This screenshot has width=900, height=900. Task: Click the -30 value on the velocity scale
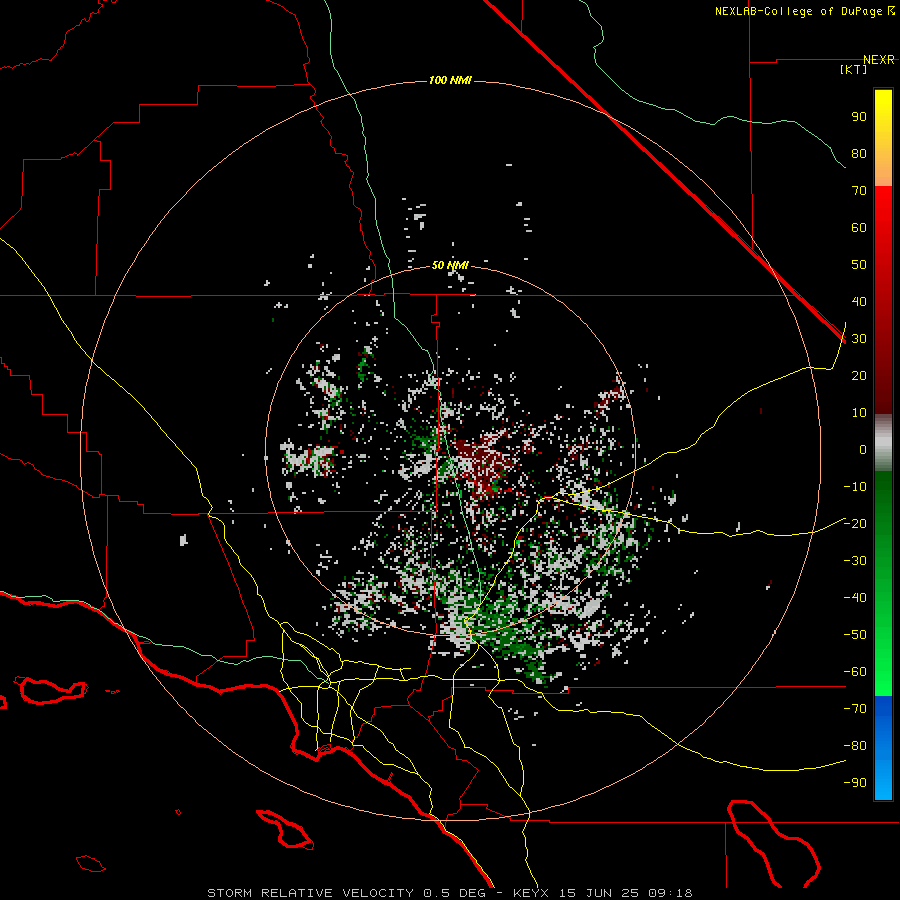855,561
